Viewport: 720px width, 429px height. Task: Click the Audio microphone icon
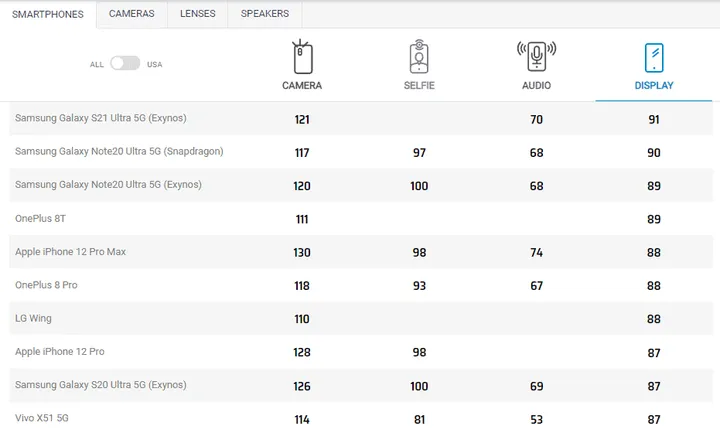[x=536, y=56]
